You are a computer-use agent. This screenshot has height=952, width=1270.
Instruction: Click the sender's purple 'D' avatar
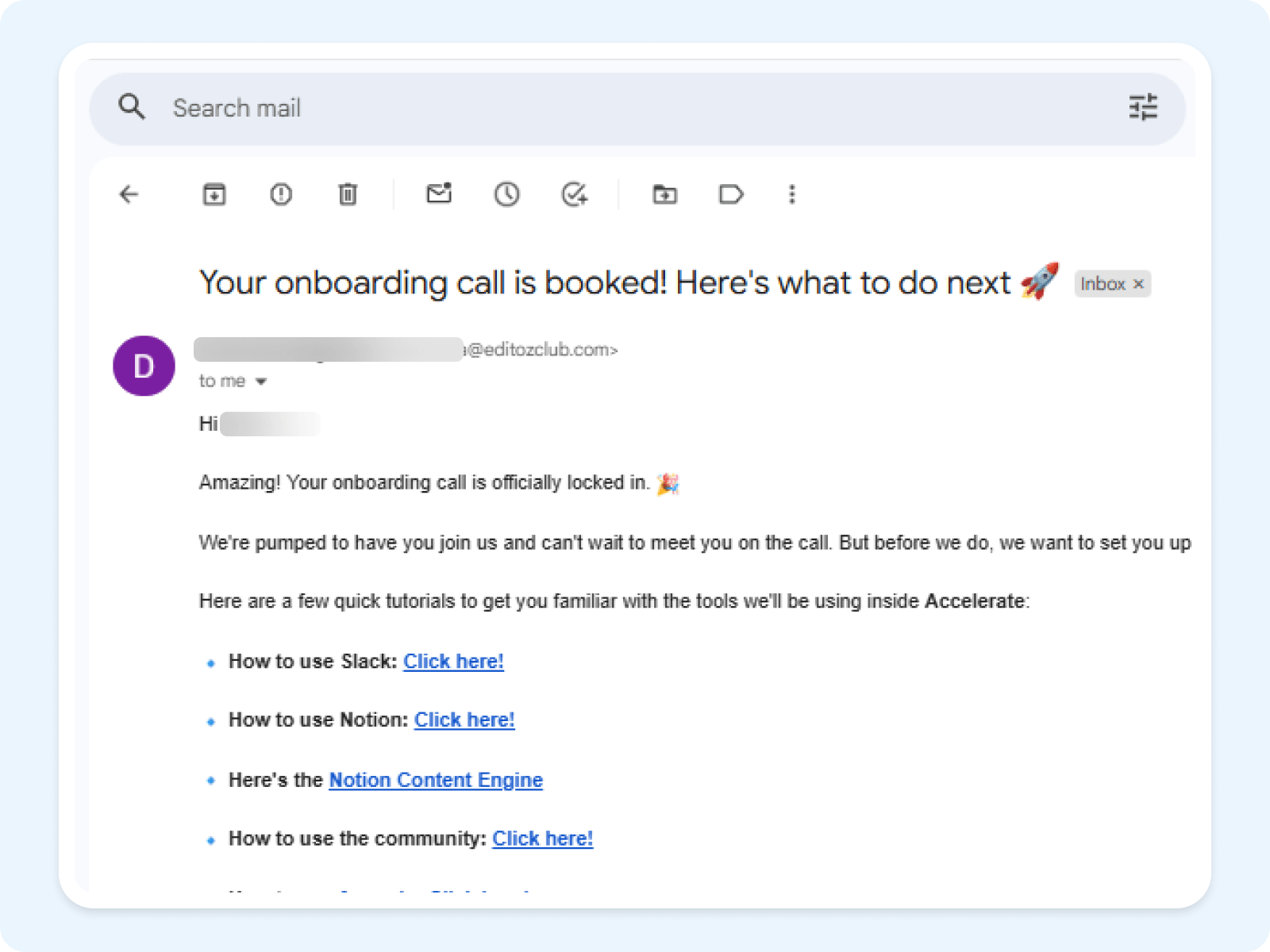[144, 366]
